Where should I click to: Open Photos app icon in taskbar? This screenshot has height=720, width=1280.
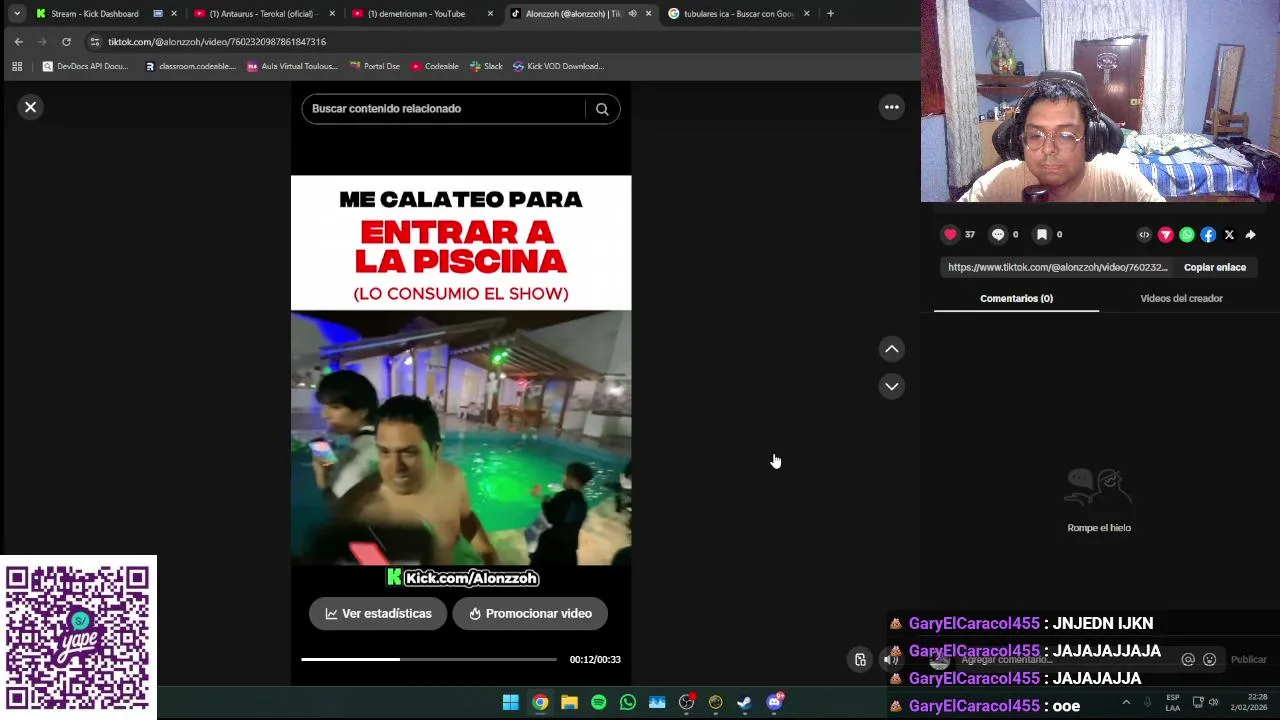657,703
